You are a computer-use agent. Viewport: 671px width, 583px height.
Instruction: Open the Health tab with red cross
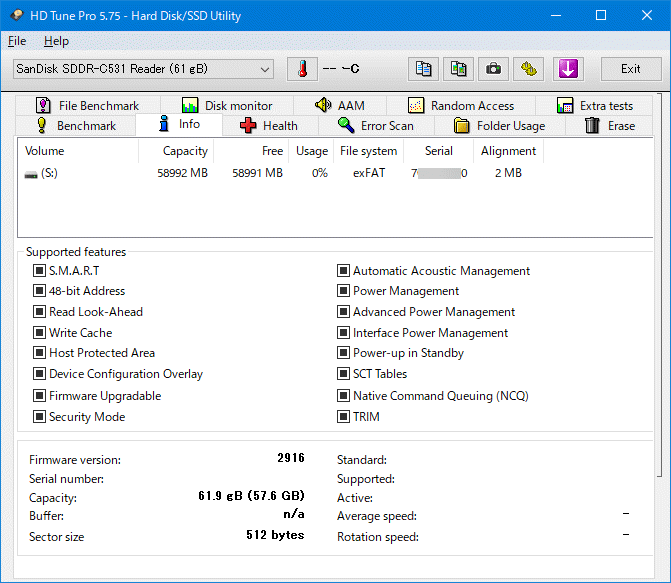pyautogui.click(x=268, y=126)
